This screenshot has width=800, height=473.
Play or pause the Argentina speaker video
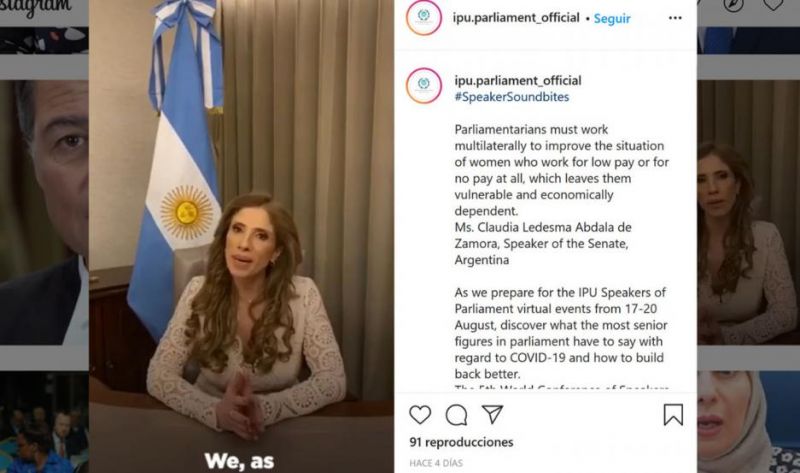(241, 236)
